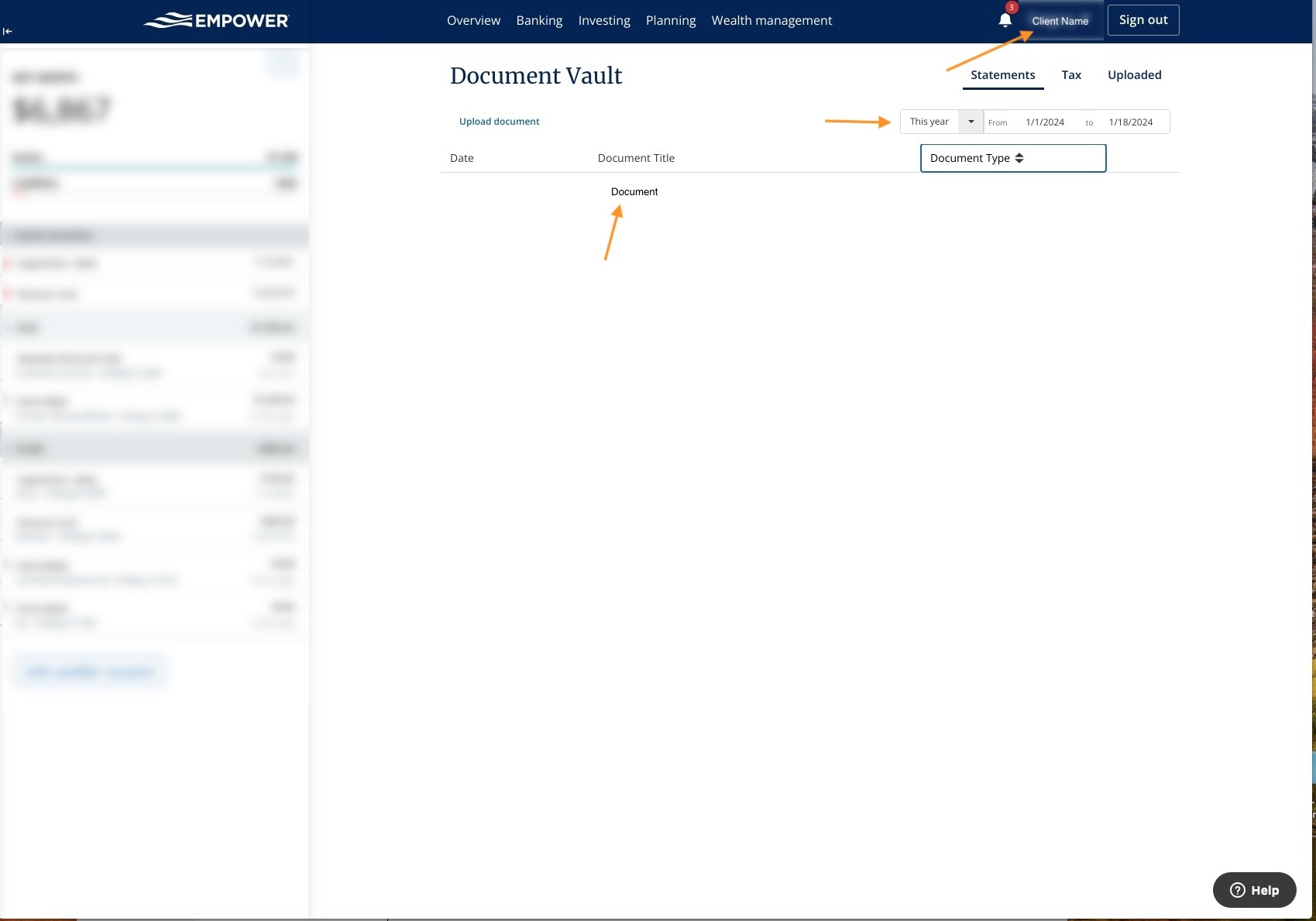Viewport: 1316px width, 921px height.
Task: Expand the Document Type filter selector
Action: click(x=1012, y=157)
